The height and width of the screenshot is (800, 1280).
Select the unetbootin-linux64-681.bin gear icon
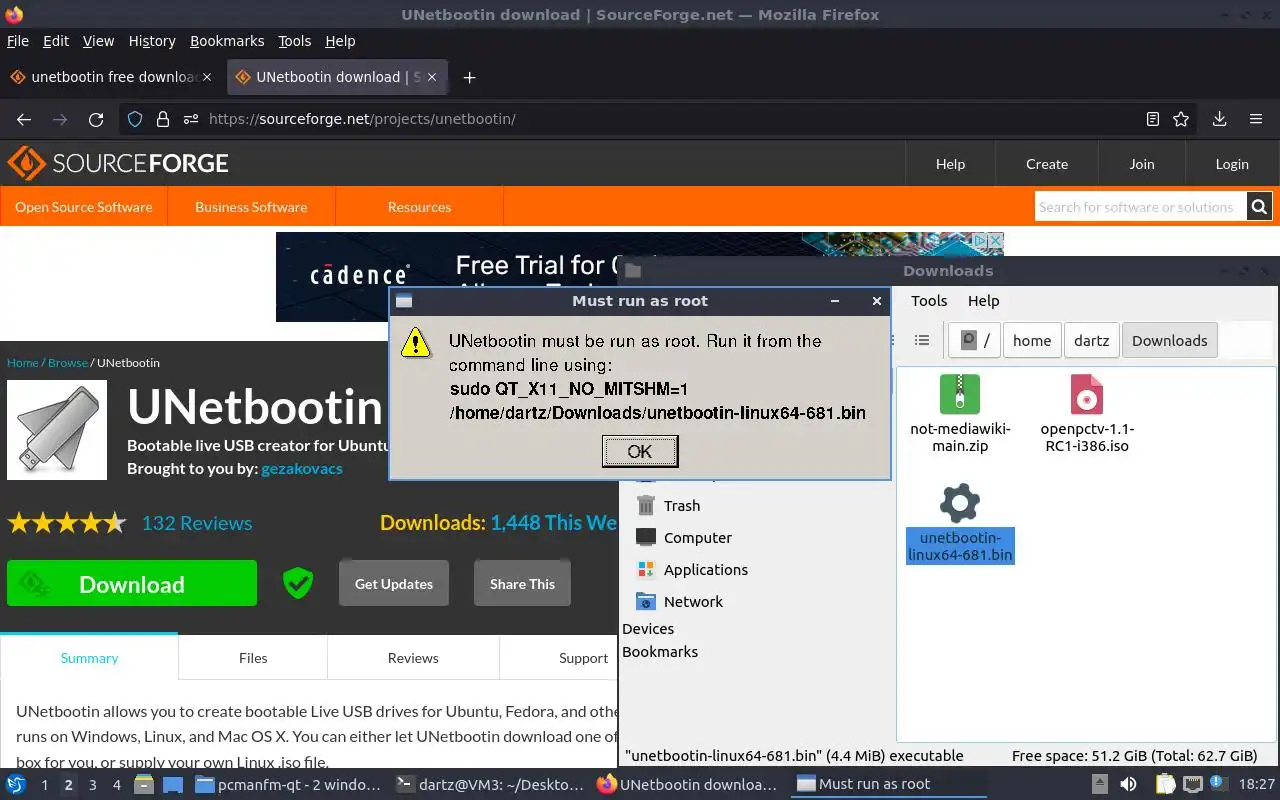[x=960, y=502]
